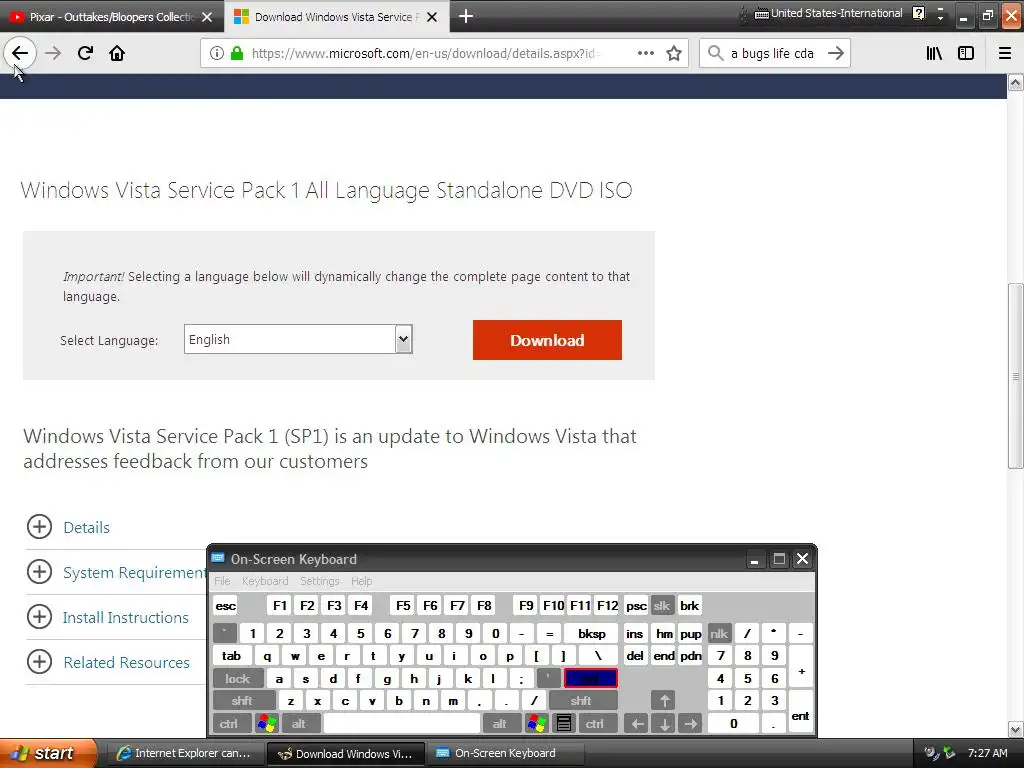Click the esc key on On-Screen Keyboard

pyautogui.click(x=225, y=605)
